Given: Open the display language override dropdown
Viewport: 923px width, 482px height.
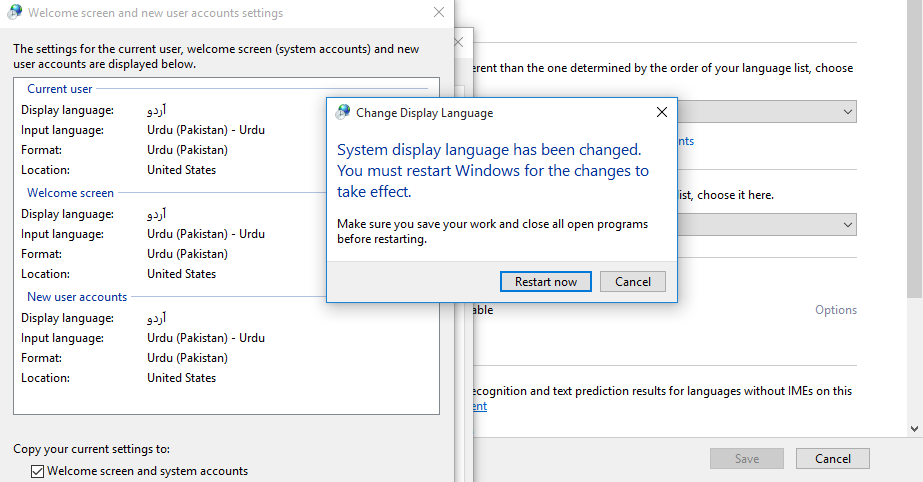Looking at the screenshot, I should 767,111.
